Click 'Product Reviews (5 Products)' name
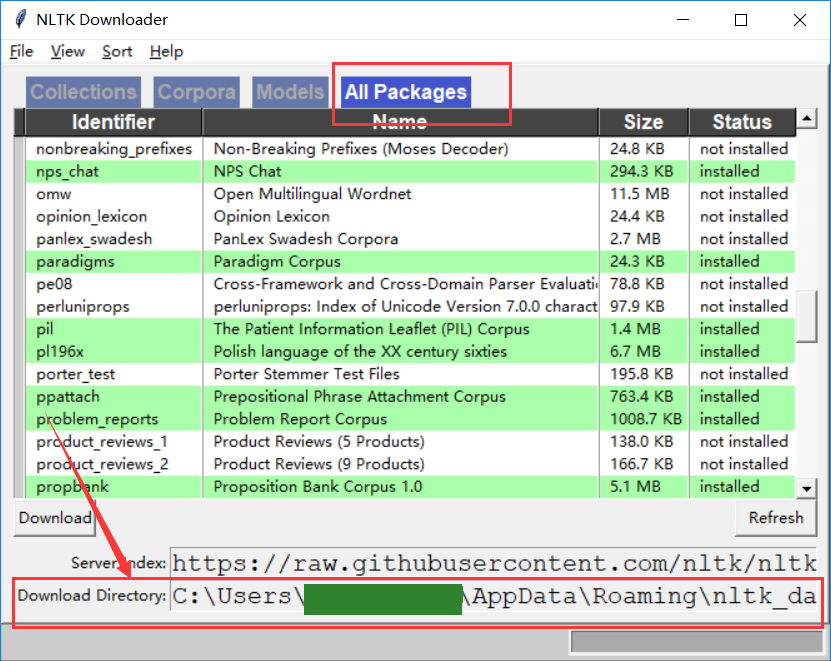This screenshot has width=831, height=661. 319,442
